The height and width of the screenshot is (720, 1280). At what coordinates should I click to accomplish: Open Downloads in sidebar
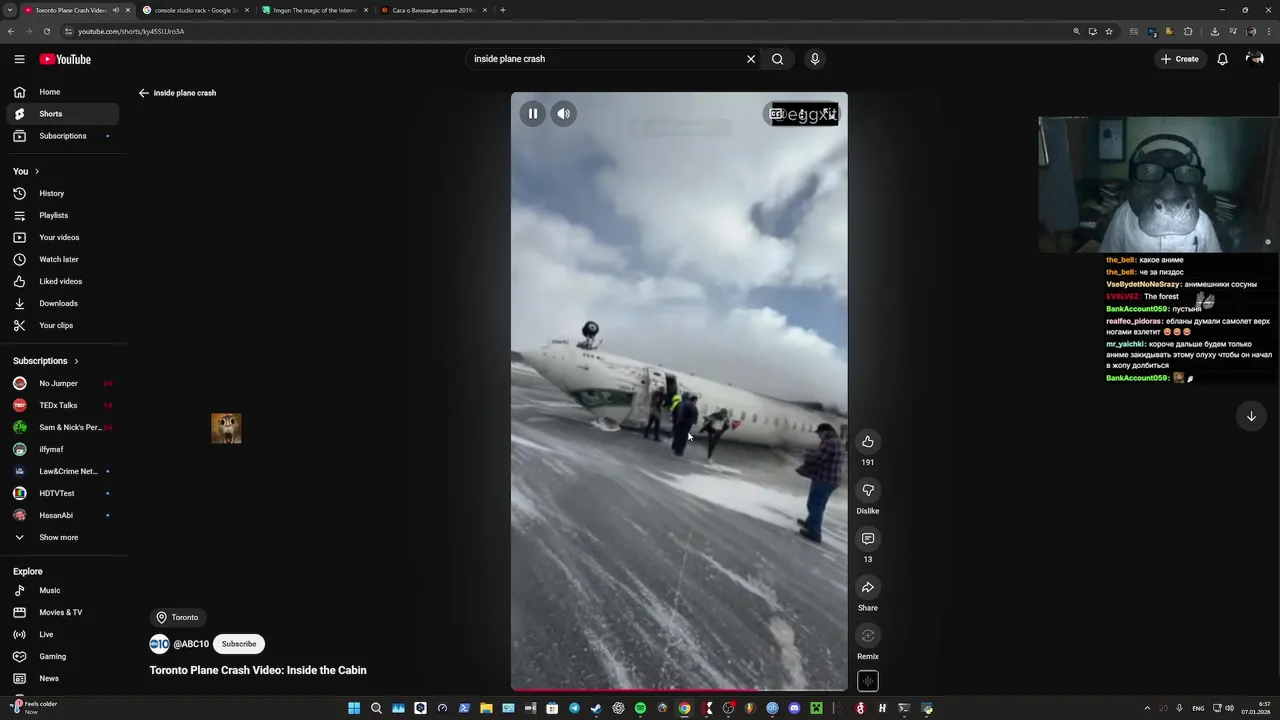coord(63,303)
